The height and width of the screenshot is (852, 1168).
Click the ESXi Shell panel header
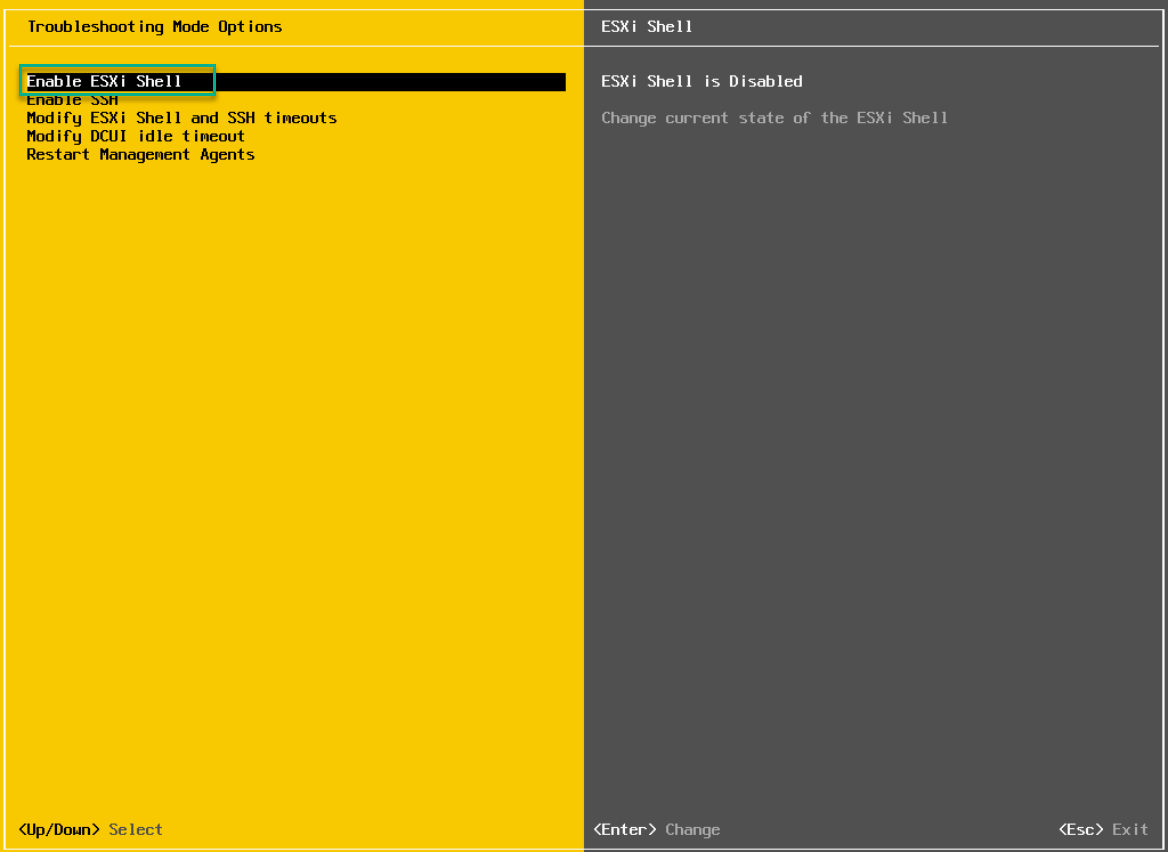point(646,26)
